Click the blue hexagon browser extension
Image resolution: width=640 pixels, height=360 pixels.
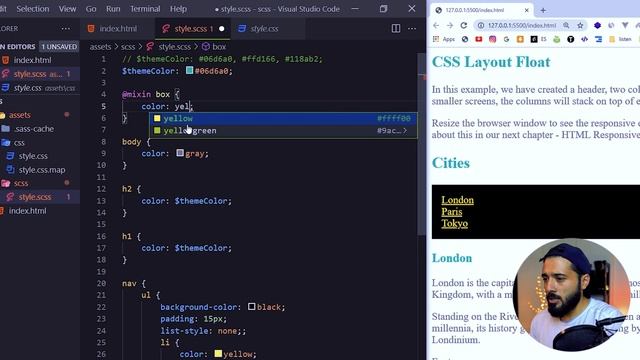coord(597,25)
